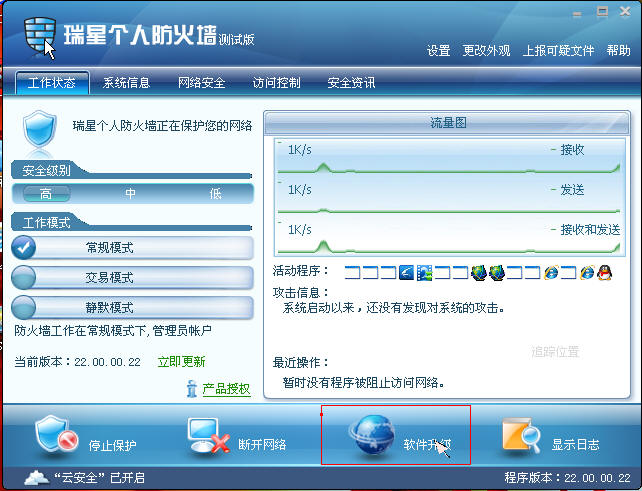Click the text 暂时没有程序被阻止访问网络
Screen dimensions: 642x491
[364, 383]
